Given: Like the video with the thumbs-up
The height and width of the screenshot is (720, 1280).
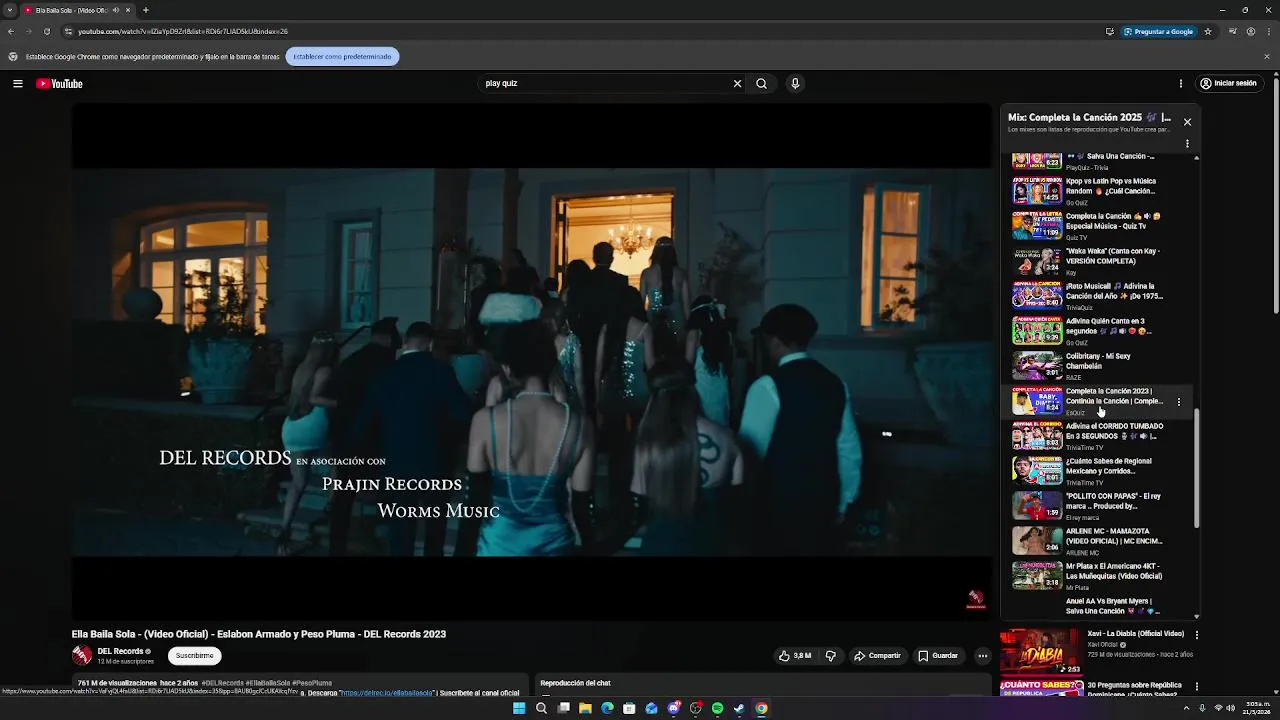Looking at the screenshot, I should point(796,656).
